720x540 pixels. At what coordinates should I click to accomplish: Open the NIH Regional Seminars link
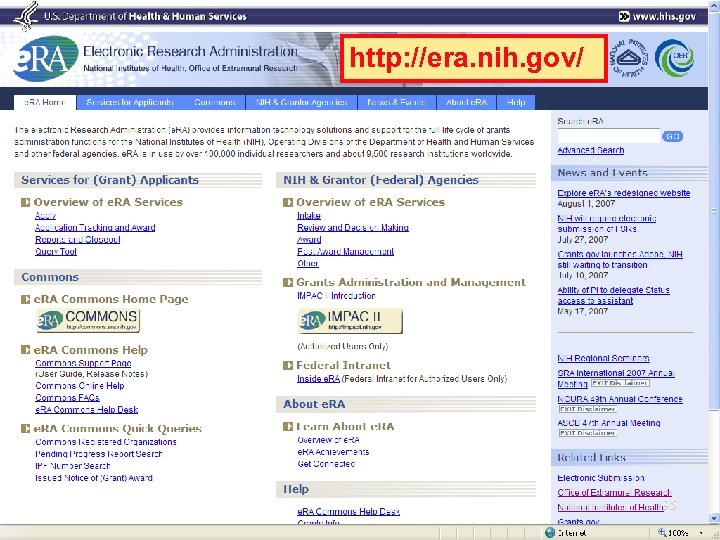tap(603, 358)
